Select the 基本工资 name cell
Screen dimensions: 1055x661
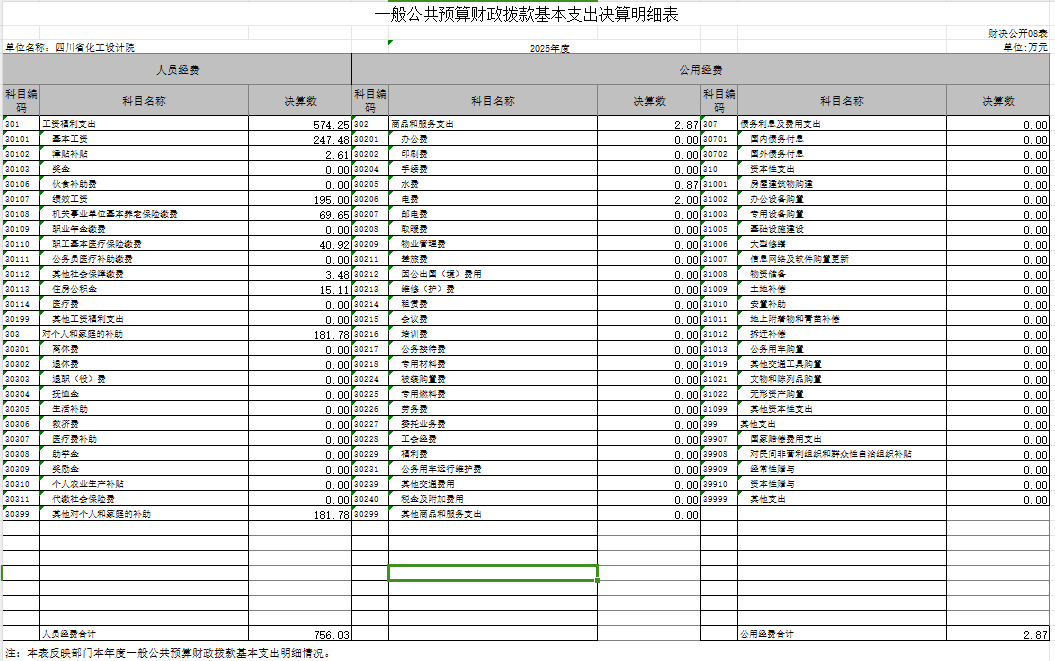tap(144, 139)
